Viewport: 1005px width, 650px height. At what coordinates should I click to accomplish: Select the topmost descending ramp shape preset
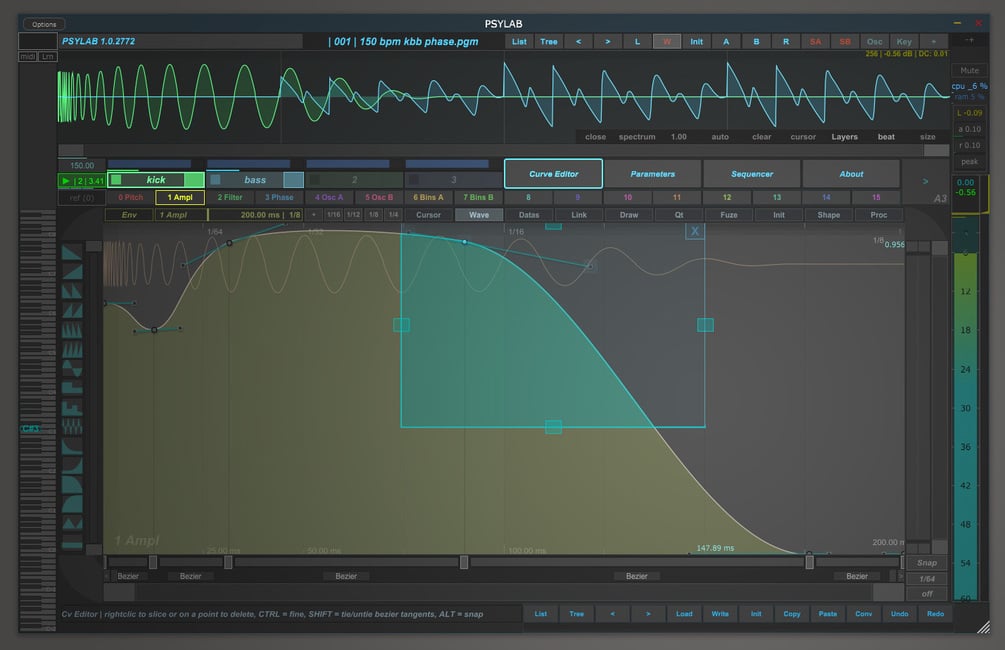72,252
